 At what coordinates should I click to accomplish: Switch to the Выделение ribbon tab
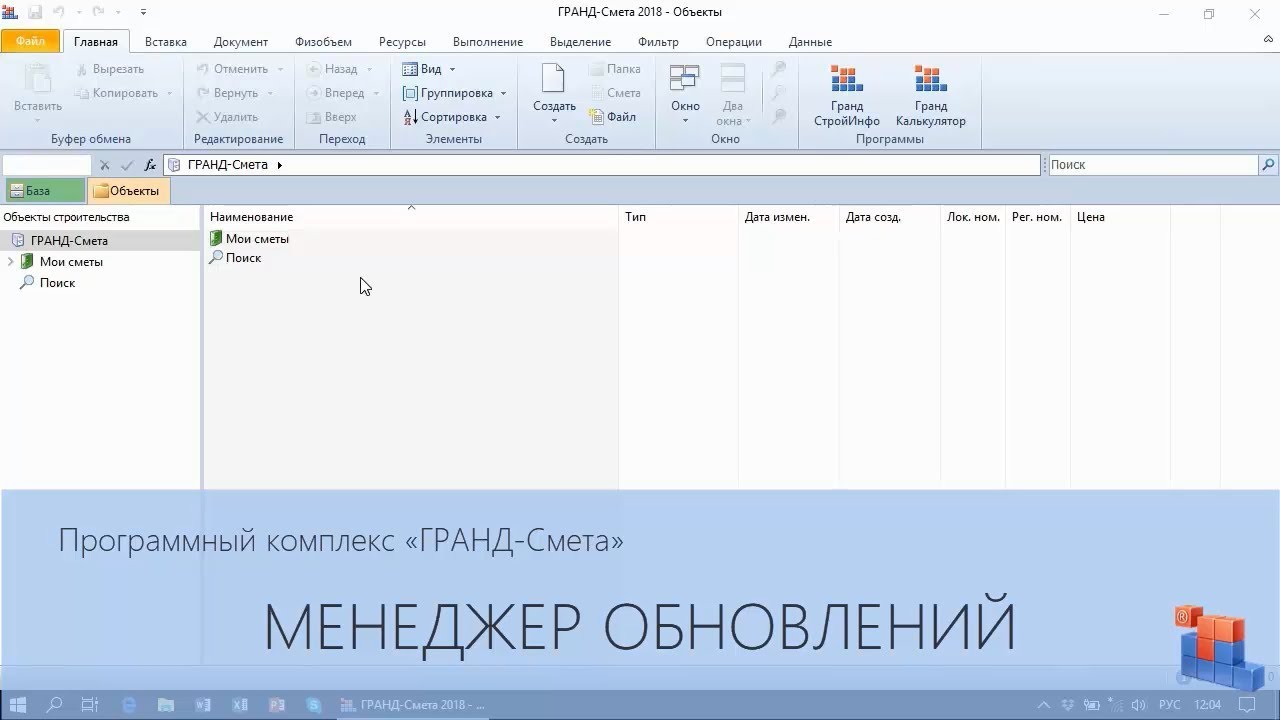581,42
